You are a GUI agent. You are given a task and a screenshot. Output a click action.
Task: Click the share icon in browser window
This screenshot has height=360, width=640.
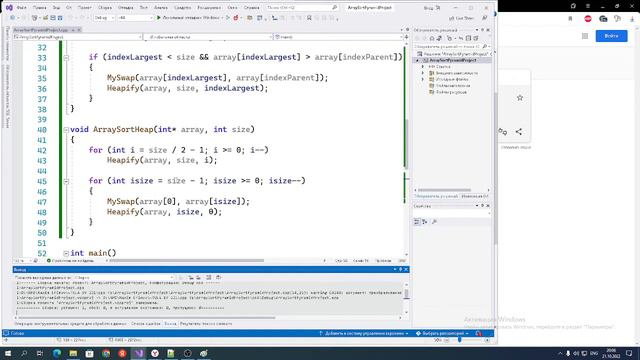519,131
